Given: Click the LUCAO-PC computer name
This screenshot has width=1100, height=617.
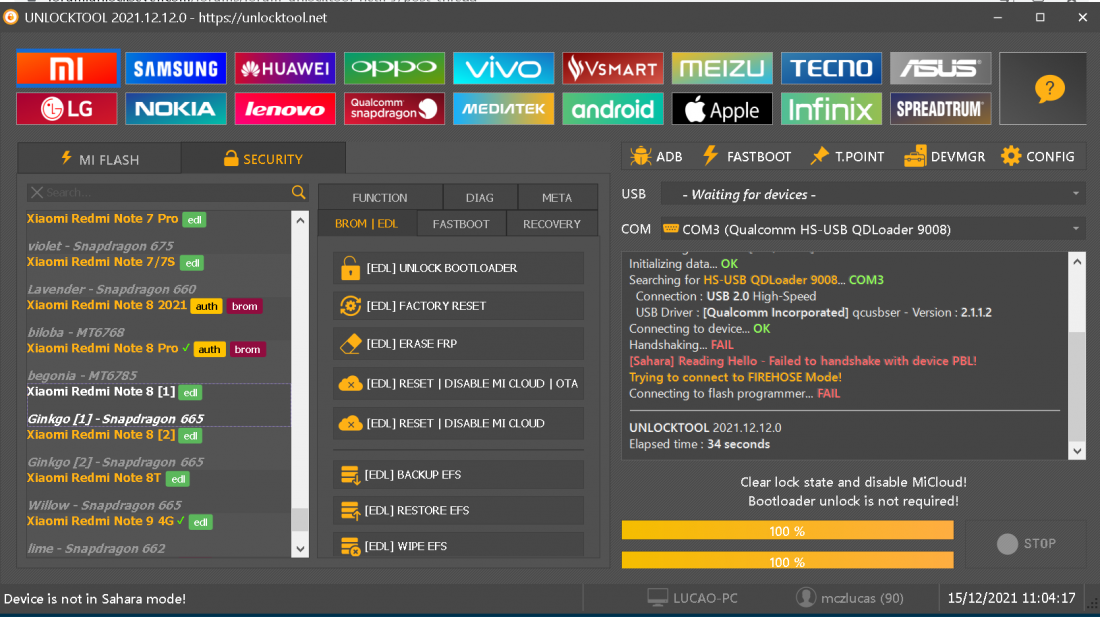Looking at the screenshot, I should (692, 598).
